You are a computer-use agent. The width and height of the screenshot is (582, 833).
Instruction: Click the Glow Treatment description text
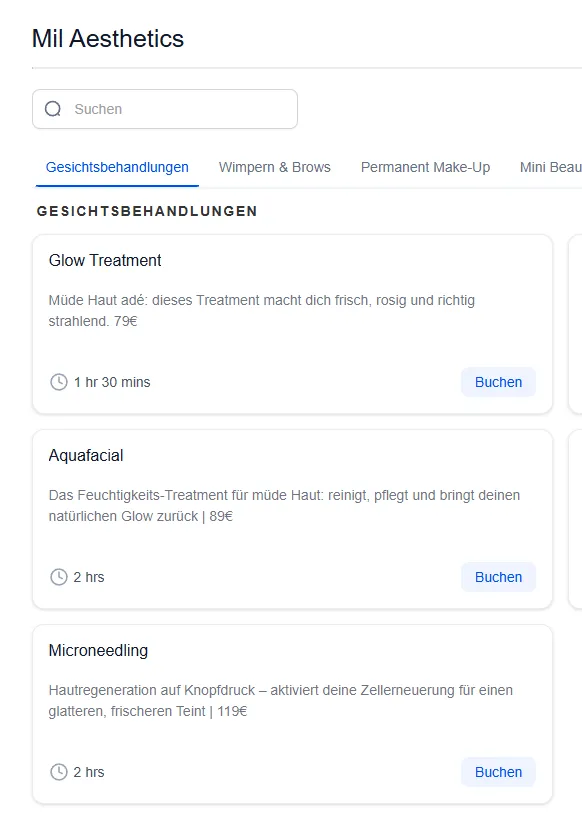[x=262, y=311]
